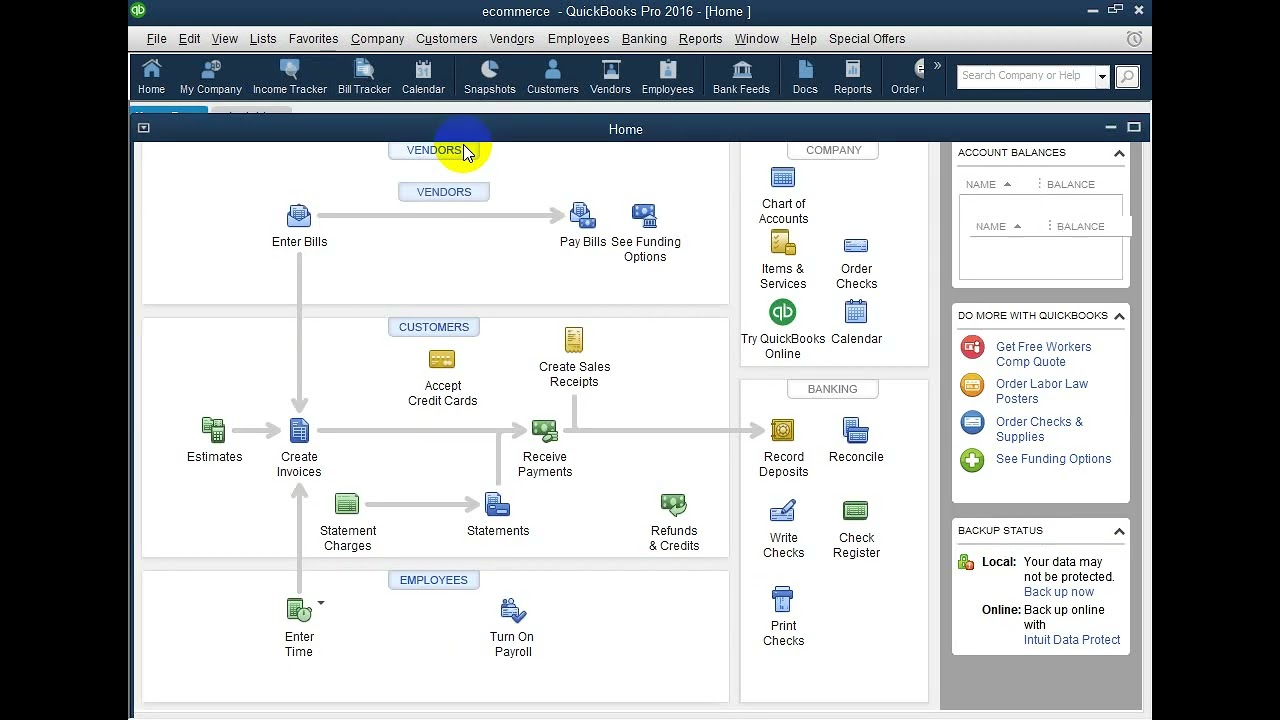Image resolution: width=1280 pixels, height=720 pixels.
Task: Click the Company section button
Action: 833,150
